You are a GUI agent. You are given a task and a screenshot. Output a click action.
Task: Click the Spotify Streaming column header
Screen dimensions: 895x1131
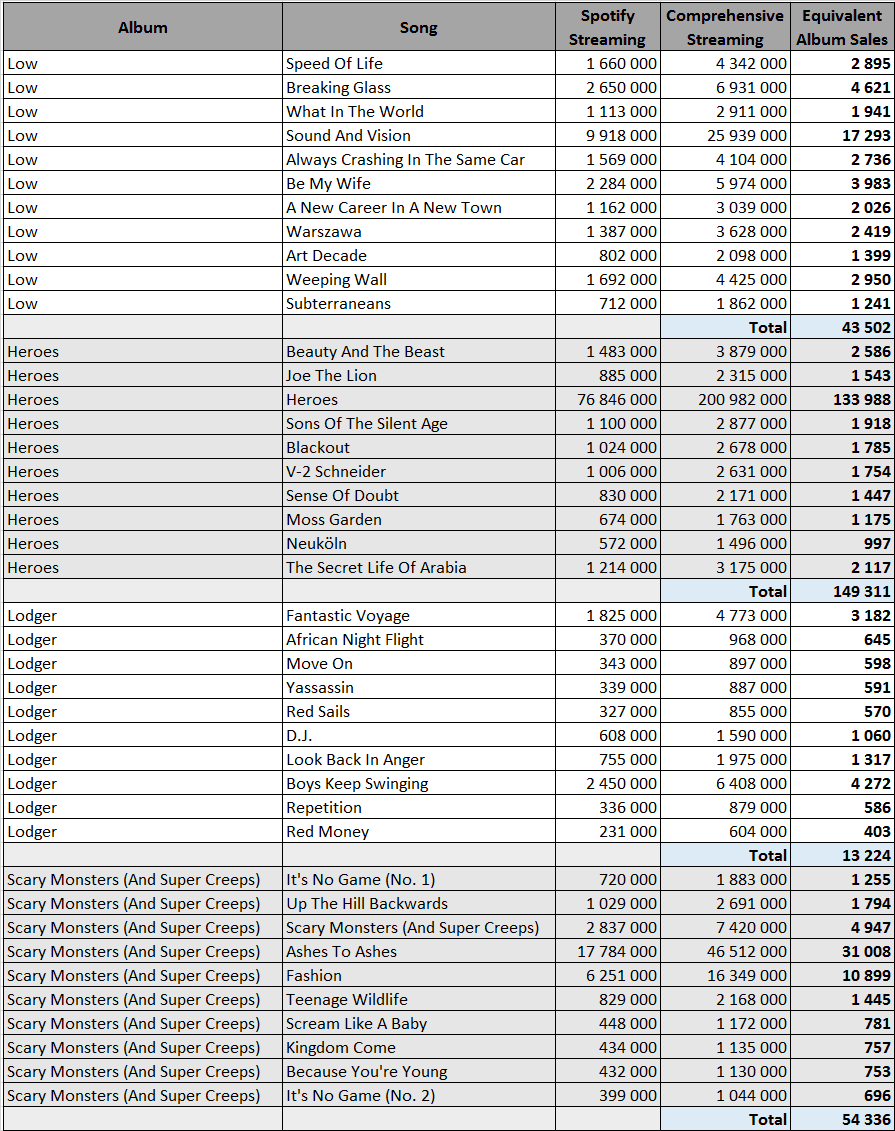pyautogui.click(x=608, y=27)
